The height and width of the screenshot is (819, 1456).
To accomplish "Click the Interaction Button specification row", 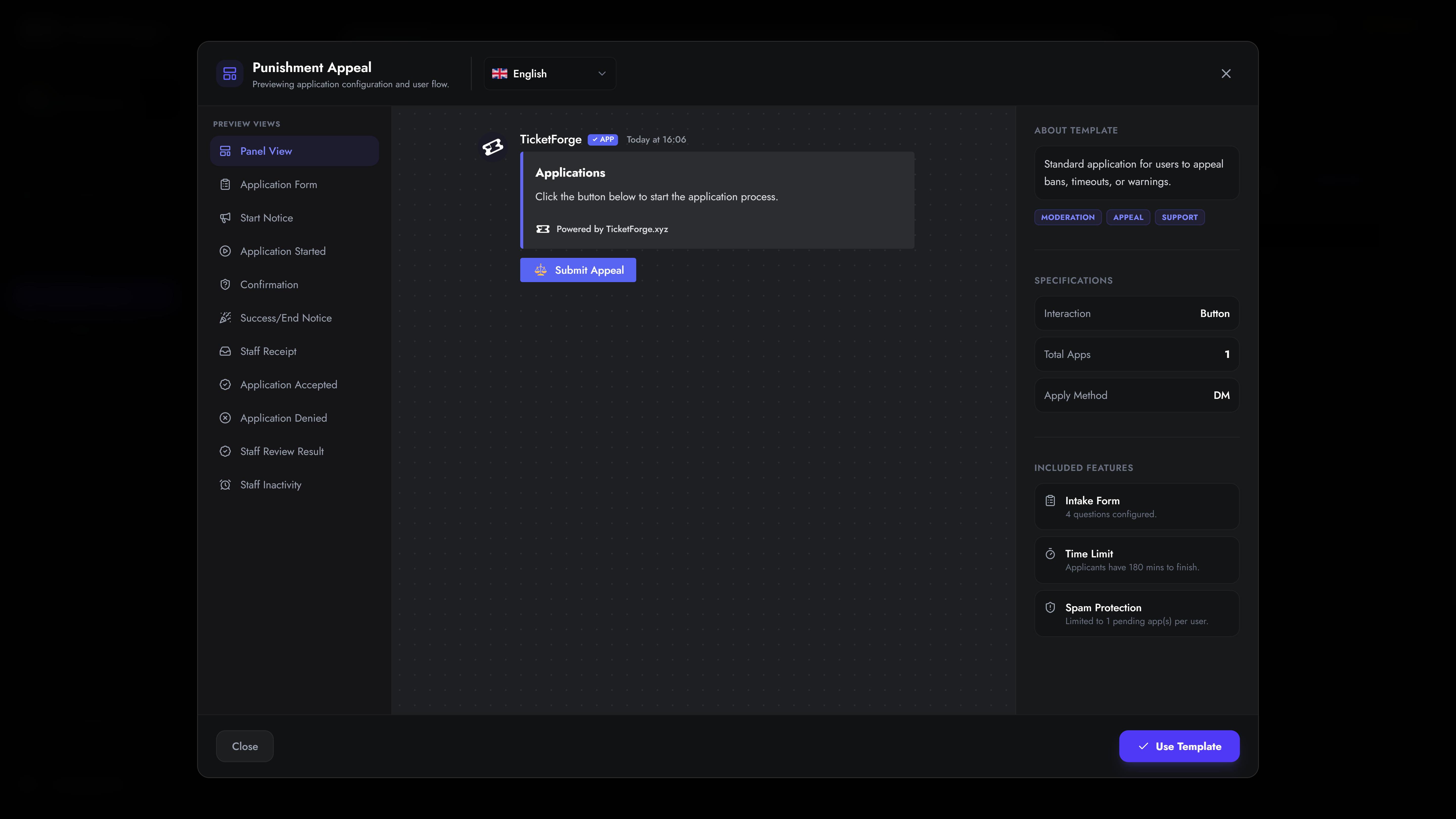I will (1137, 314).
